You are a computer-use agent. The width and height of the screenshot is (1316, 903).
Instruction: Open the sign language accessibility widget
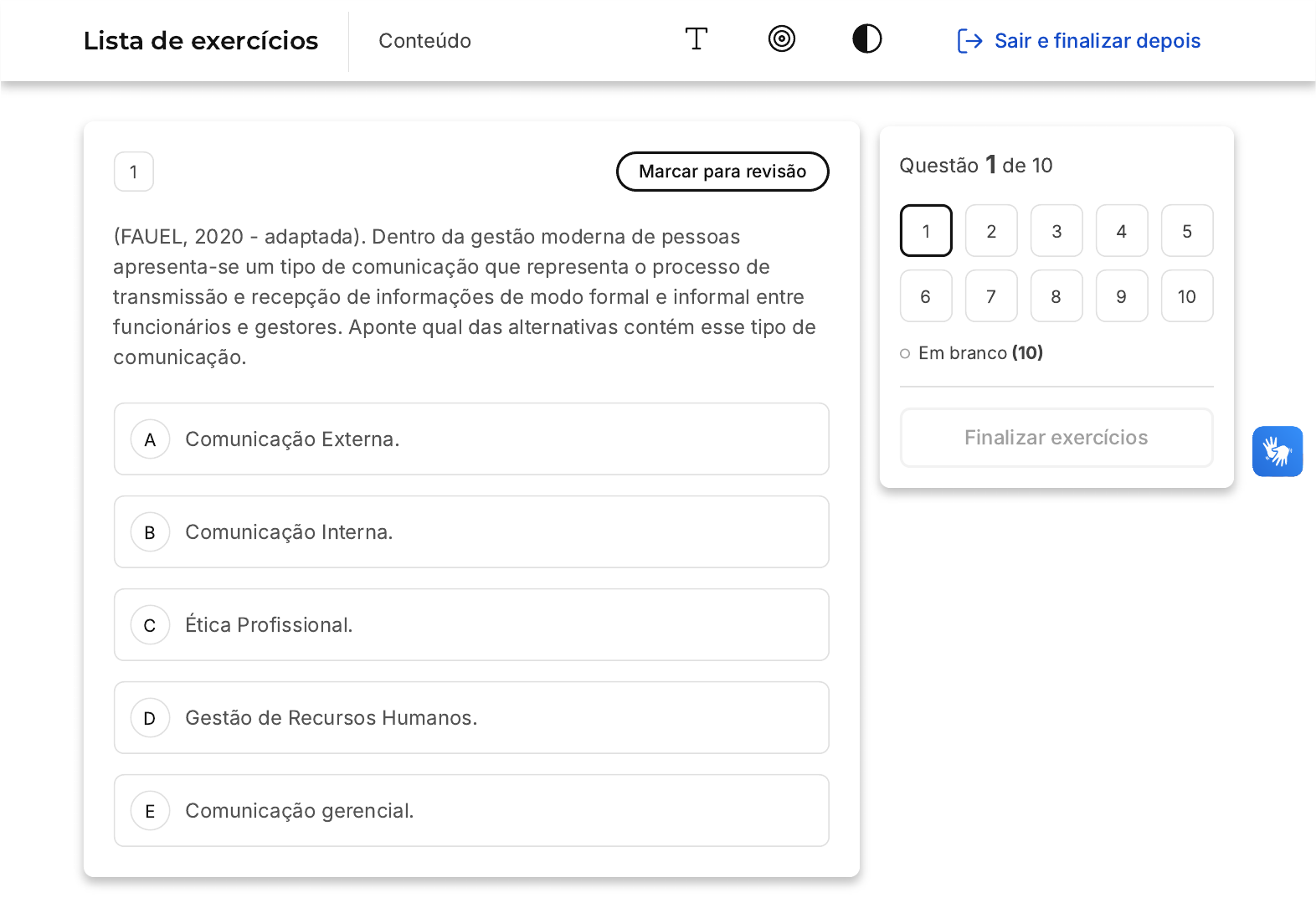coord(1277,452)
